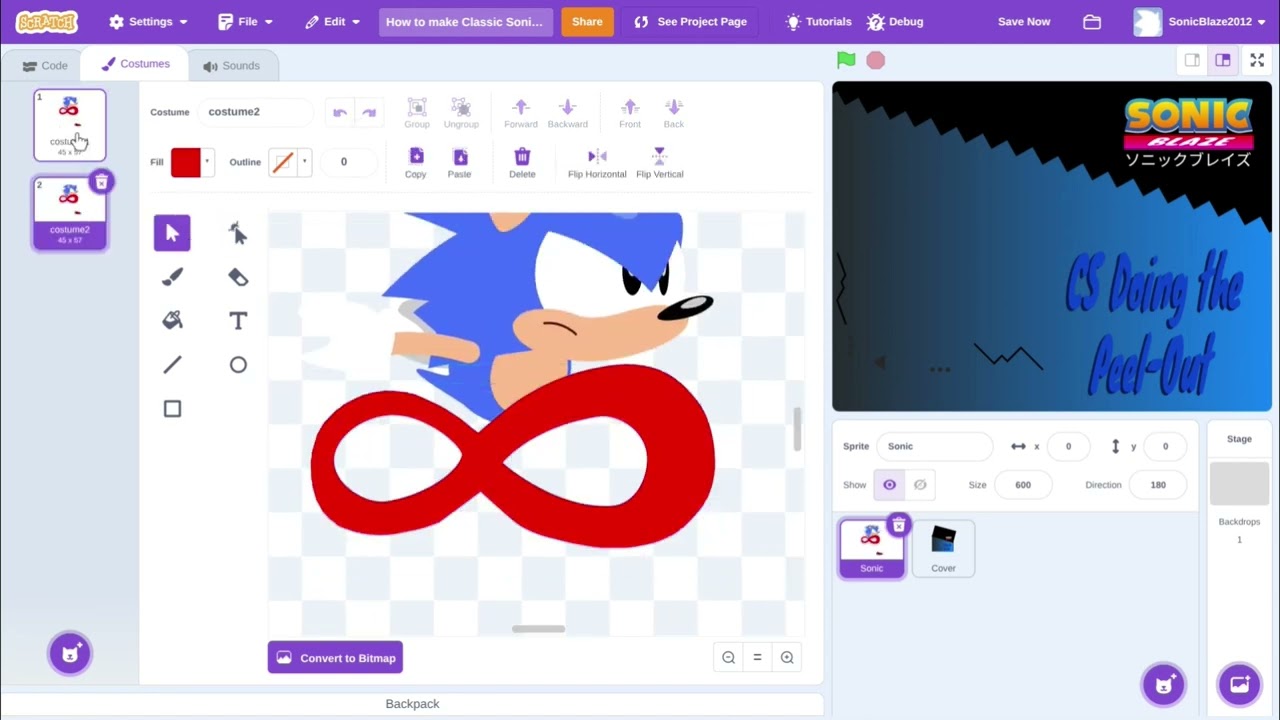Select the Rectangle tool
The image size is (1280, 720).
pyautogui.click(x=172, y=409)
